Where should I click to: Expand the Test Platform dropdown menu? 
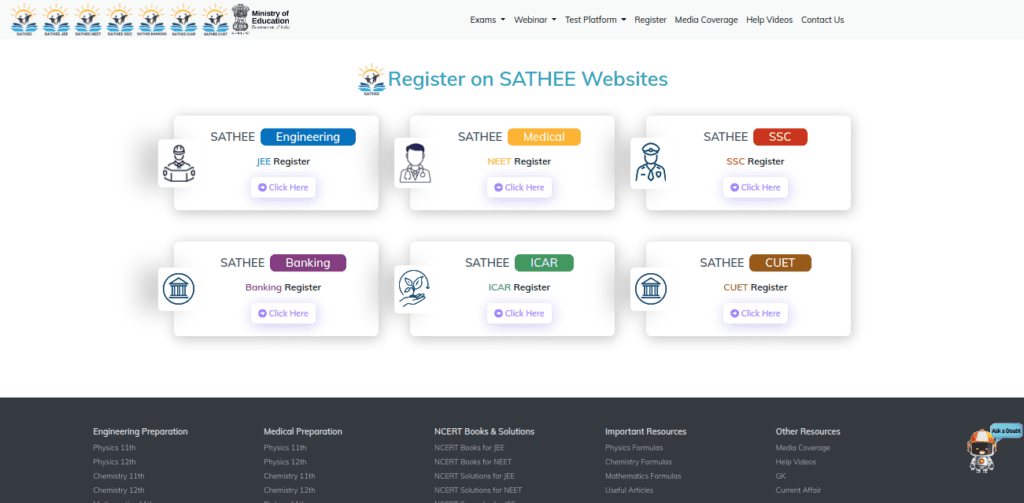[595, 20]
